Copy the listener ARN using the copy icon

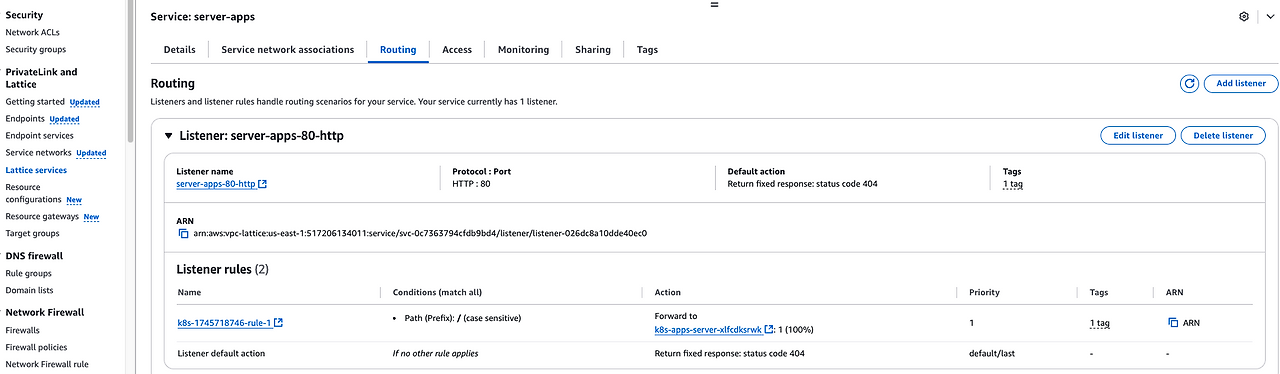[x=183, y=233]
